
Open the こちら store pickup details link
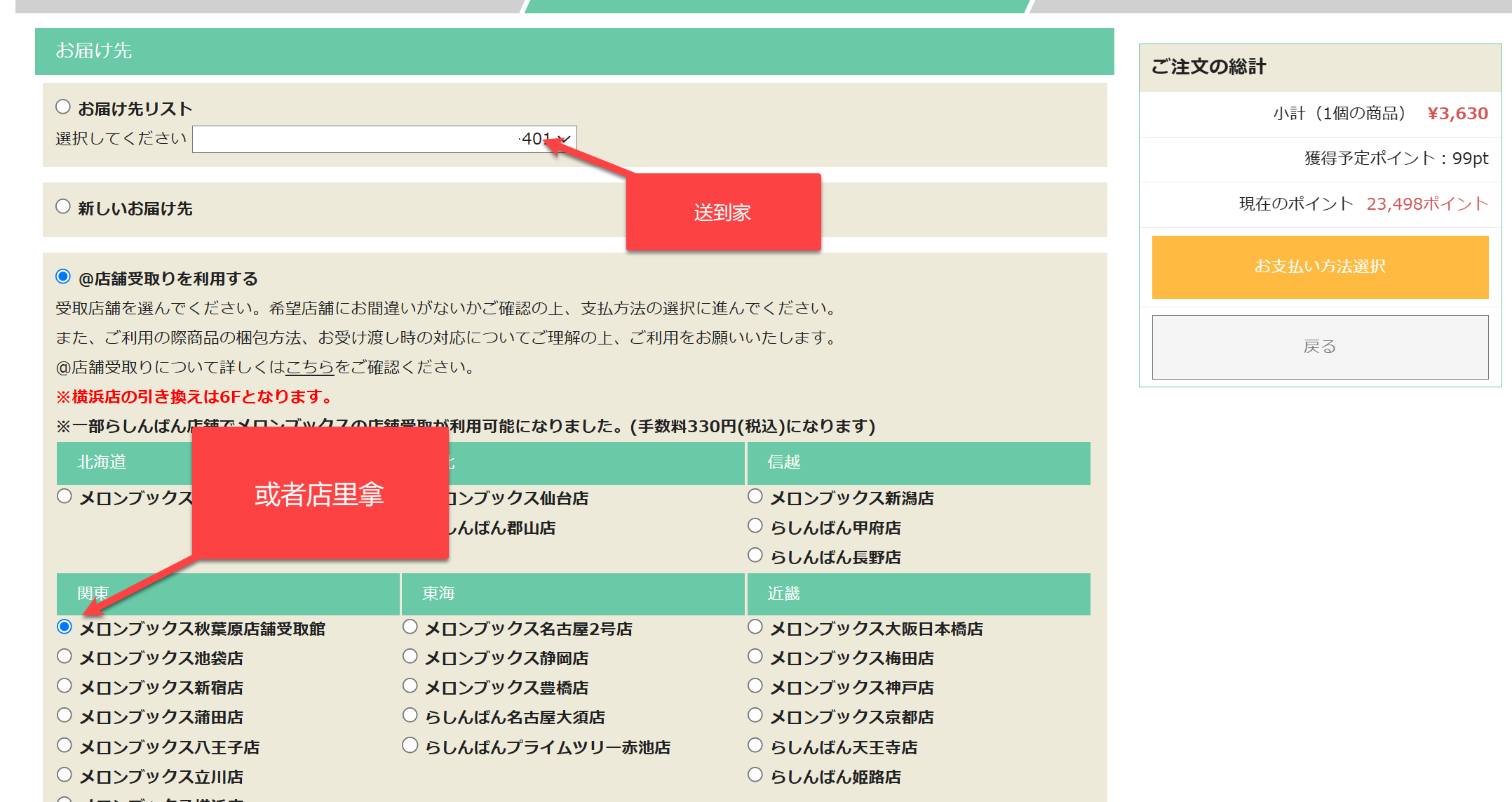point(309,367)
